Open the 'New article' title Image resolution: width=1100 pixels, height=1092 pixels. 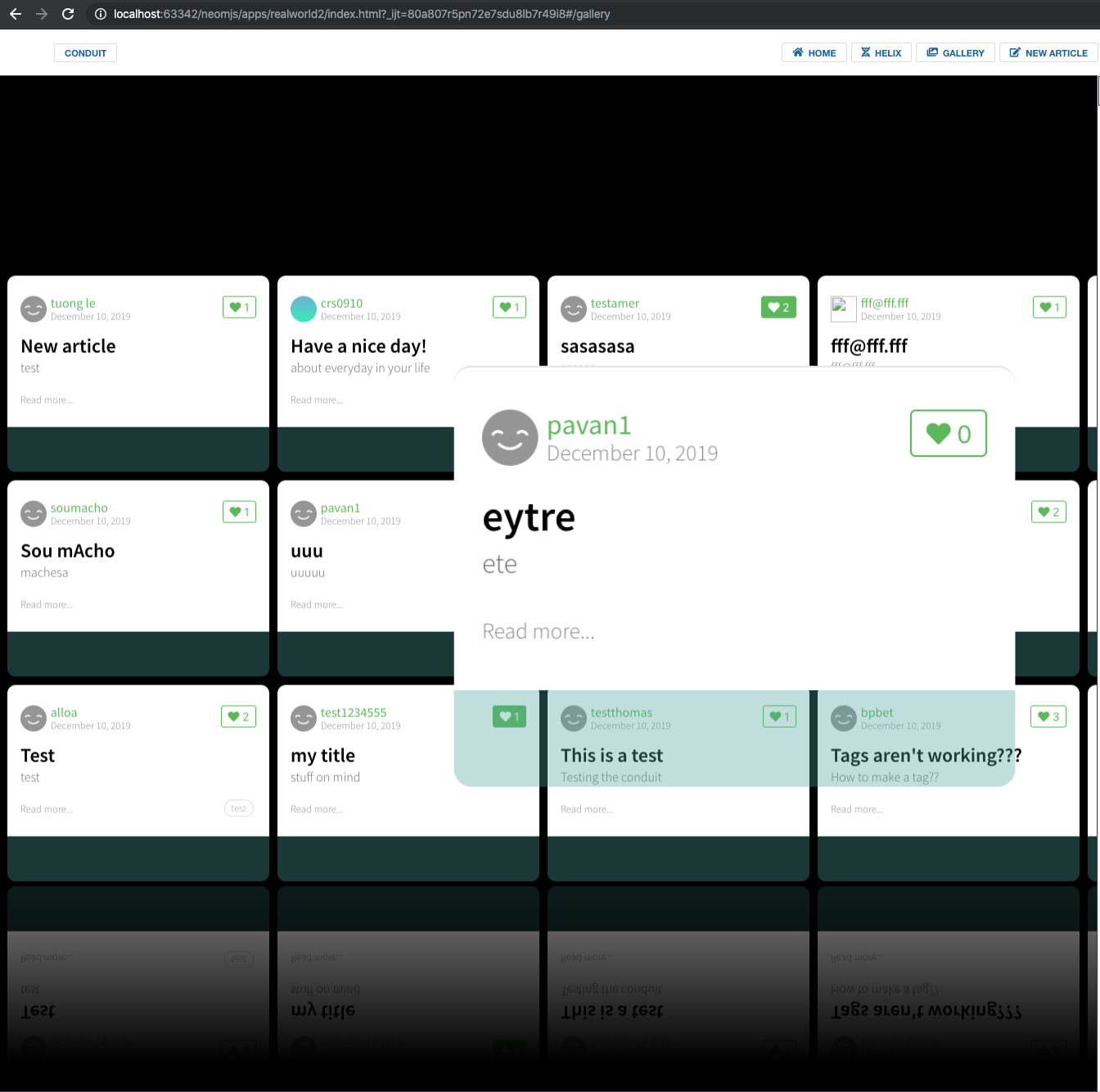click(x=68, y=346)
